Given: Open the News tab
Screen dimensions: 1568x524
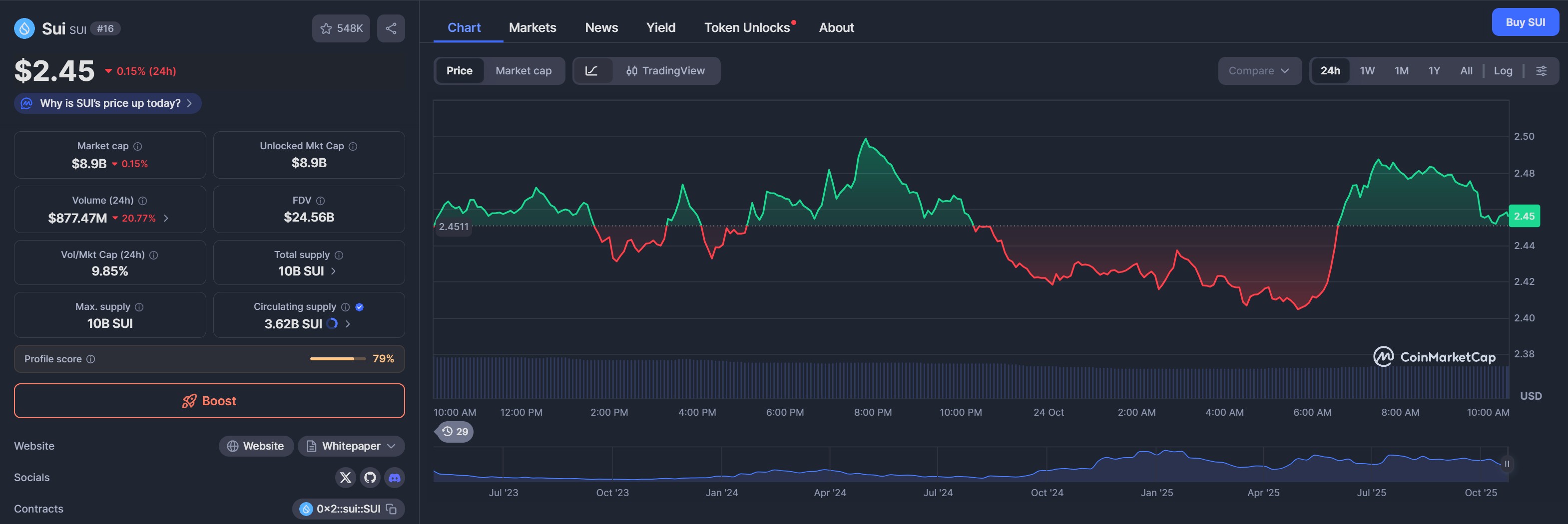Looking at the screenshot, I should pos(601,27).
